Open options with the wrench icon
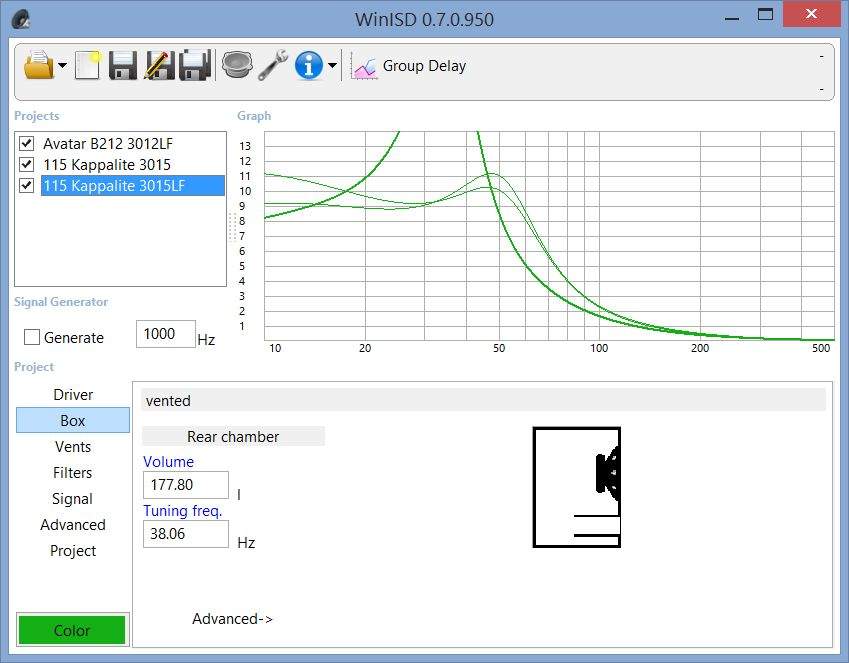This screenshot has width=849, height=663. 273,66
